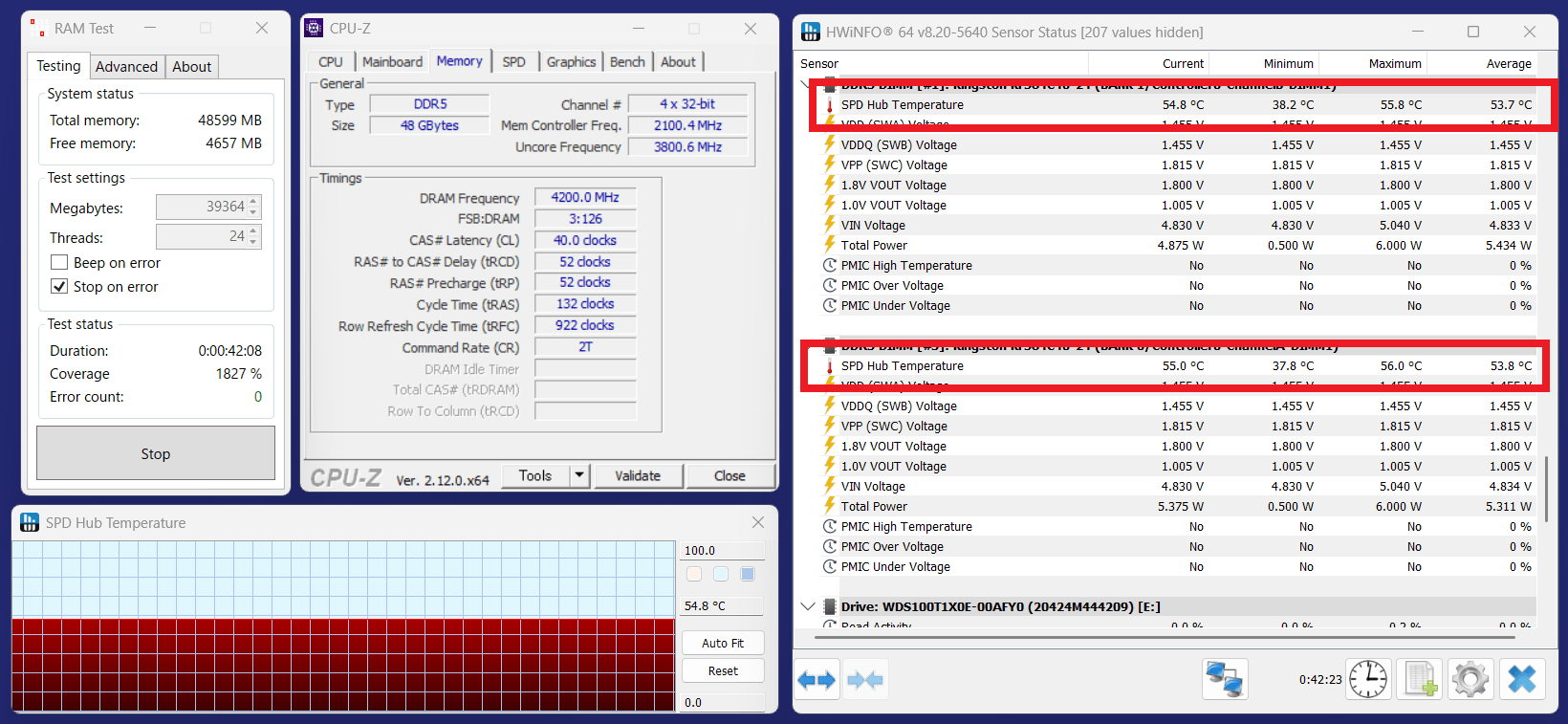Click the expand columns double-arrow icon in HWiNFO
This screenshot has height=724, width=1568.
[x=817, y=680]
